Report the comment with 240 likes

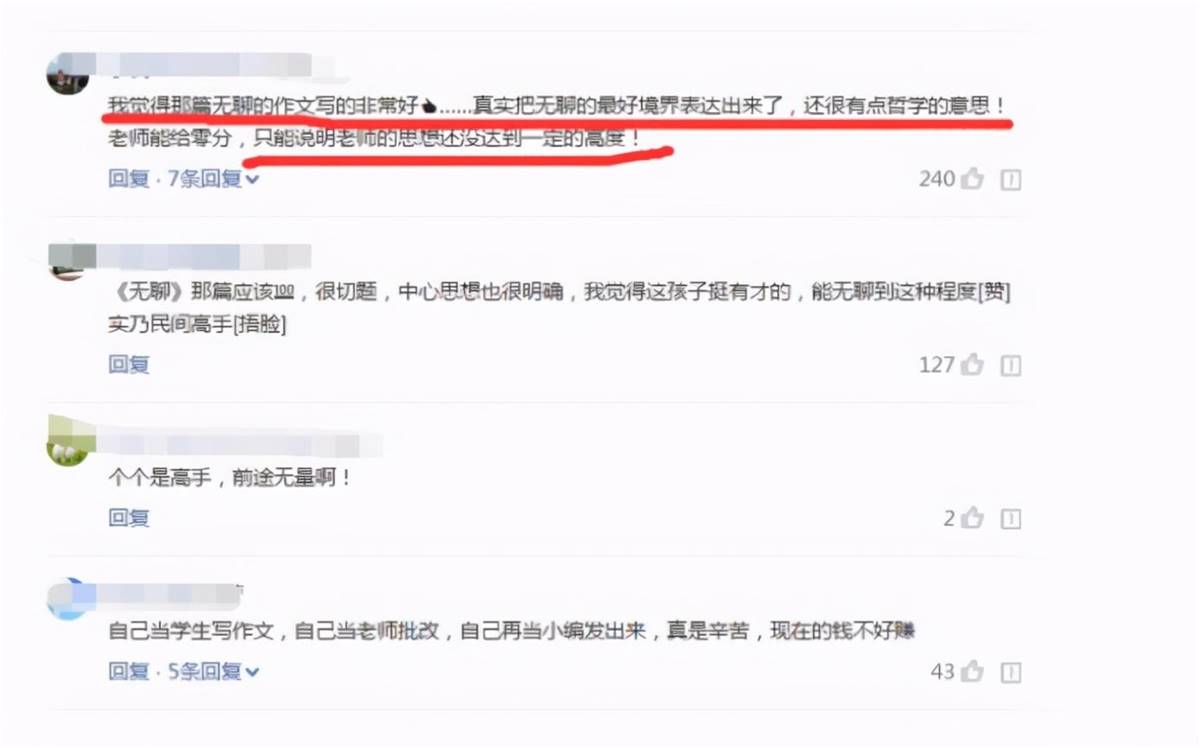(1011, 180)
